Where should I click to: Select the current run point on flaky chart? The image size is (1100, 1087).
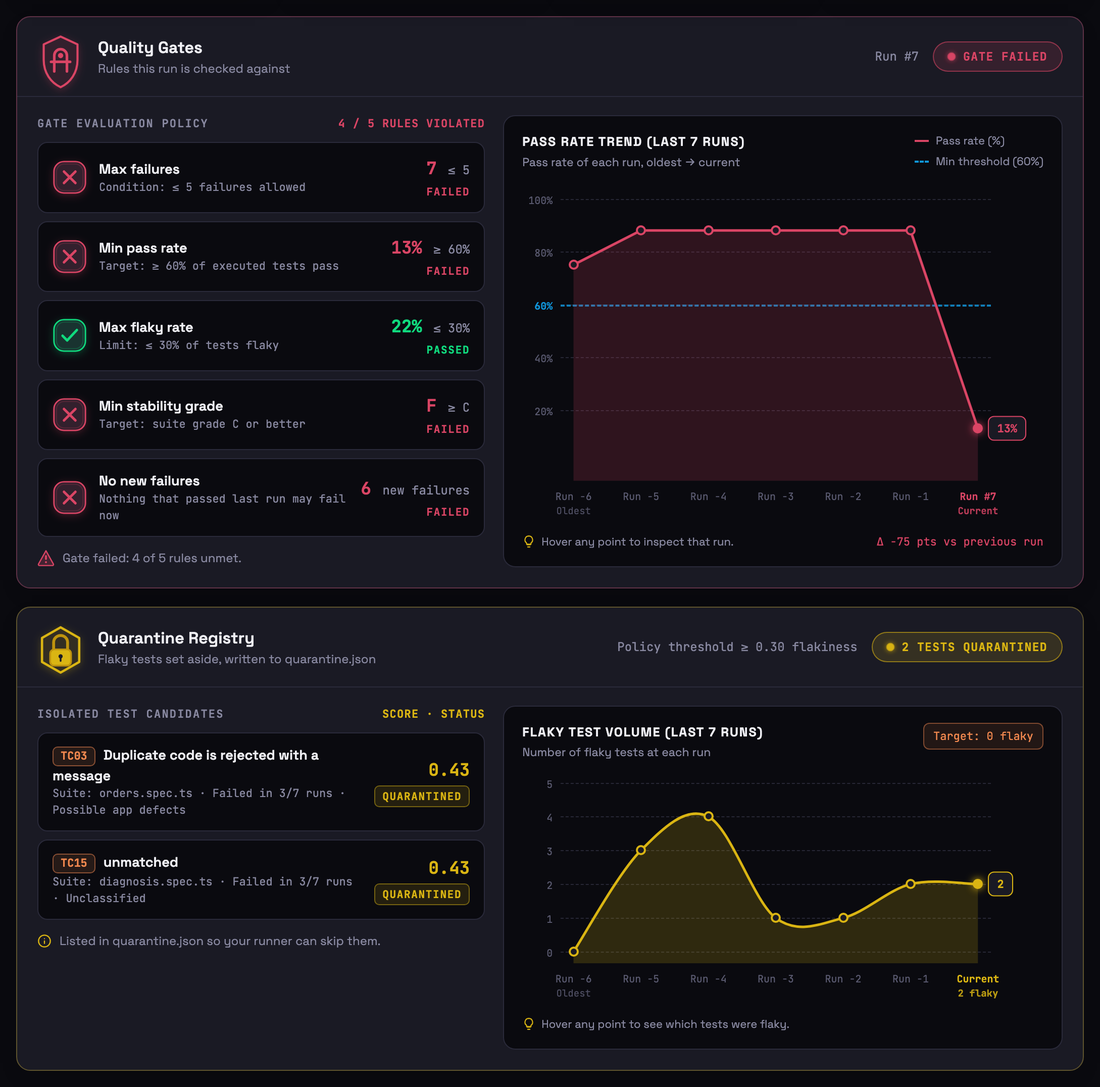977,884
